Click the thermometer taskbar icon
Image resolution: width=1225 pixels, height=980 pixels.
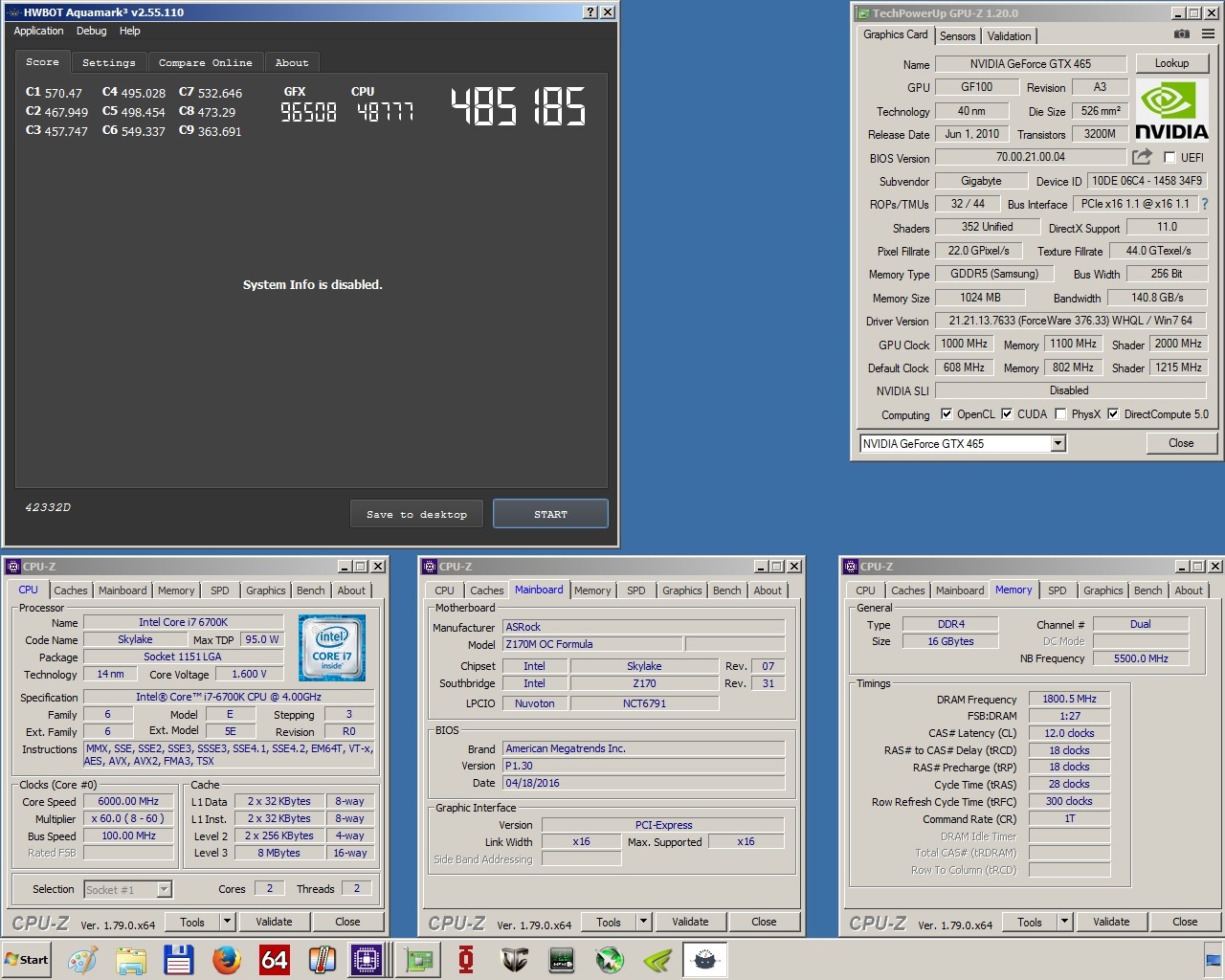coord(323,960)
